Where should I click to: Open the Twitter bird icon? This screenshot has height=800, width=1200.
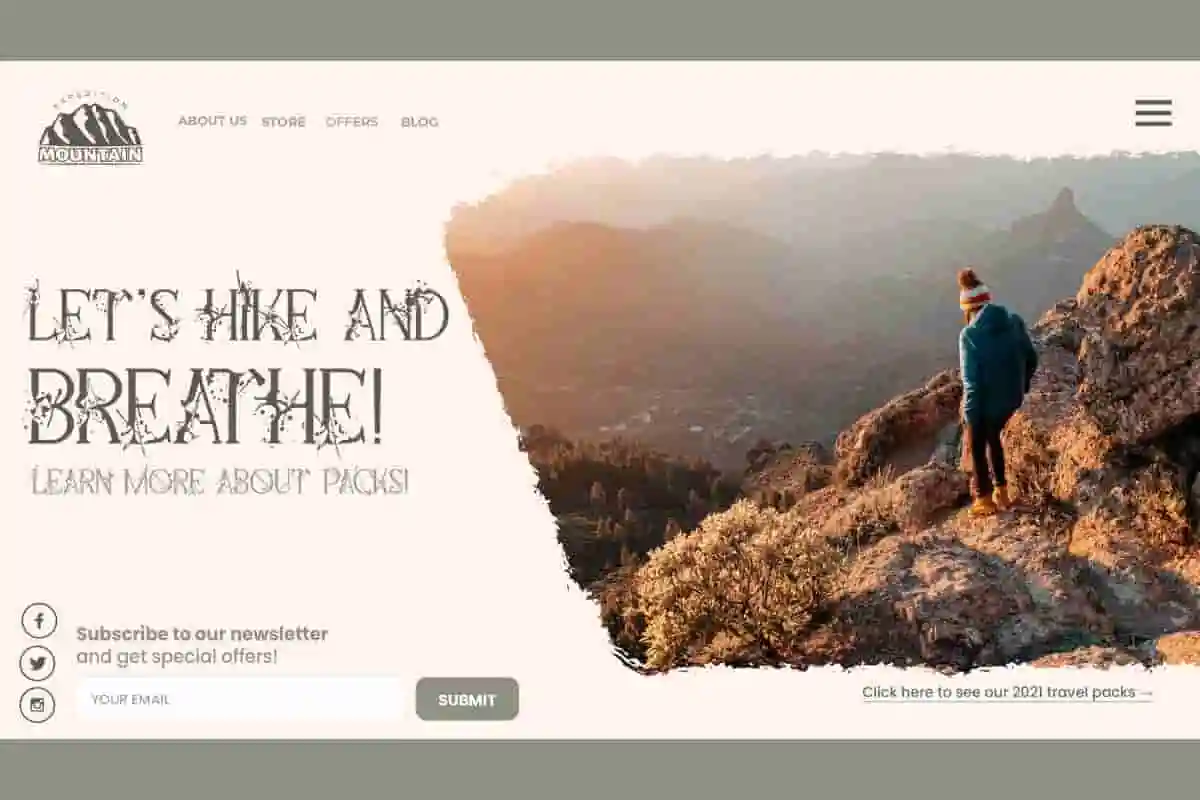tap(38, 663)
